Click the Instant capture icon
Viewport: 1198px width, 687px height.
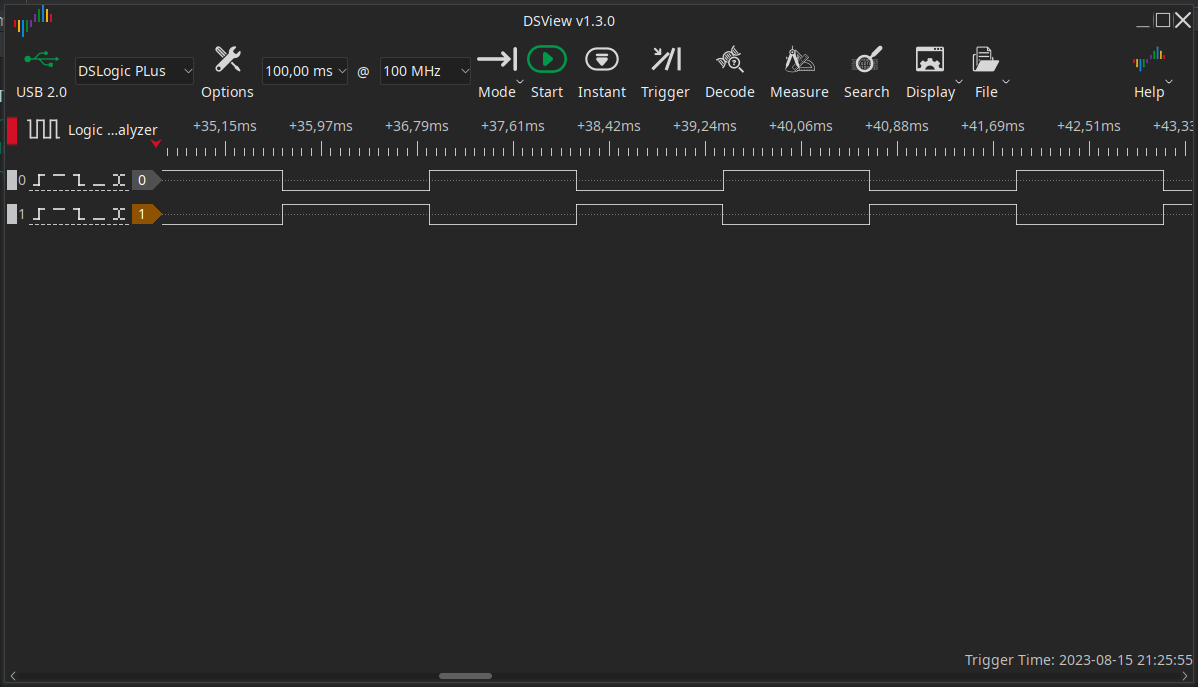(x=601, y=59)
